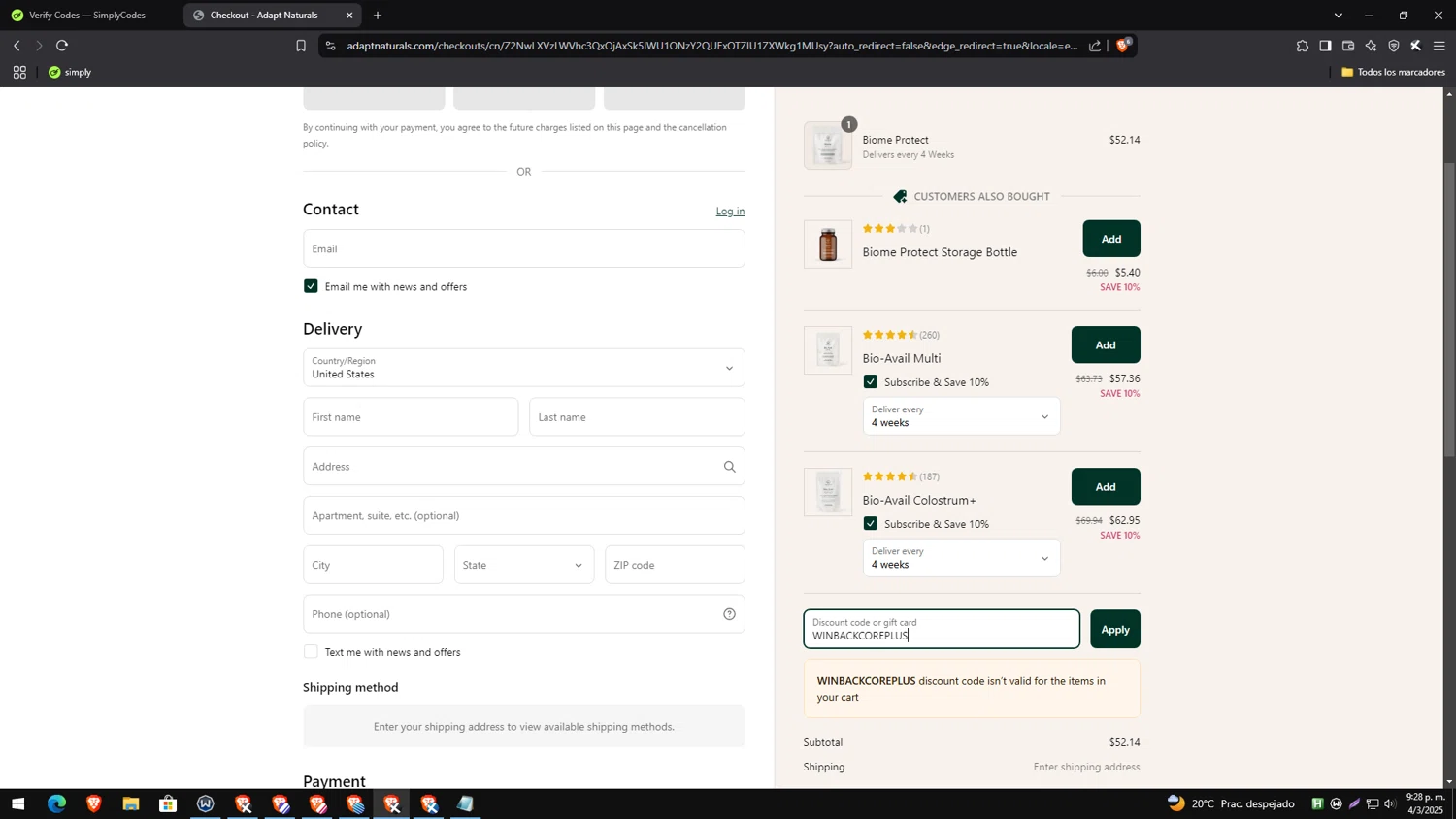
Task: Focus the Email input field
Action: pyautogui.click(x=524, y=248)
